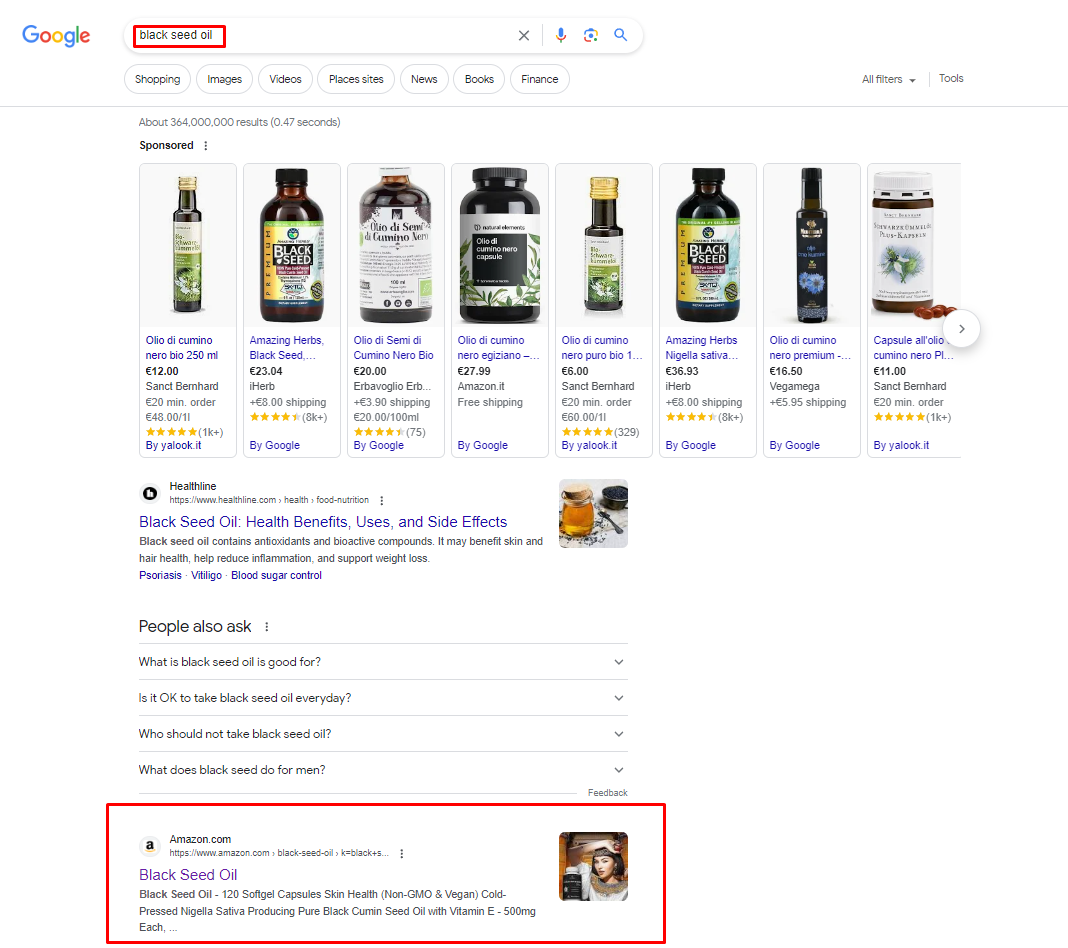Click "By Google" under Amazon.it €27.99 product
Screen dimensions: 1068x948
click(482, 445)
